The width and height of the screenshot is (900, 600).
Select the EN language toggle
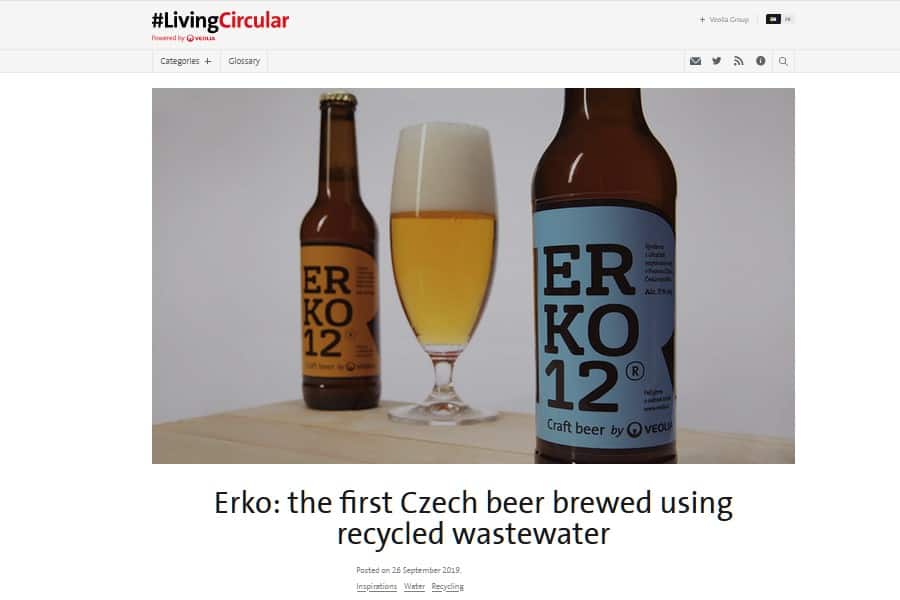click(773, 19)
